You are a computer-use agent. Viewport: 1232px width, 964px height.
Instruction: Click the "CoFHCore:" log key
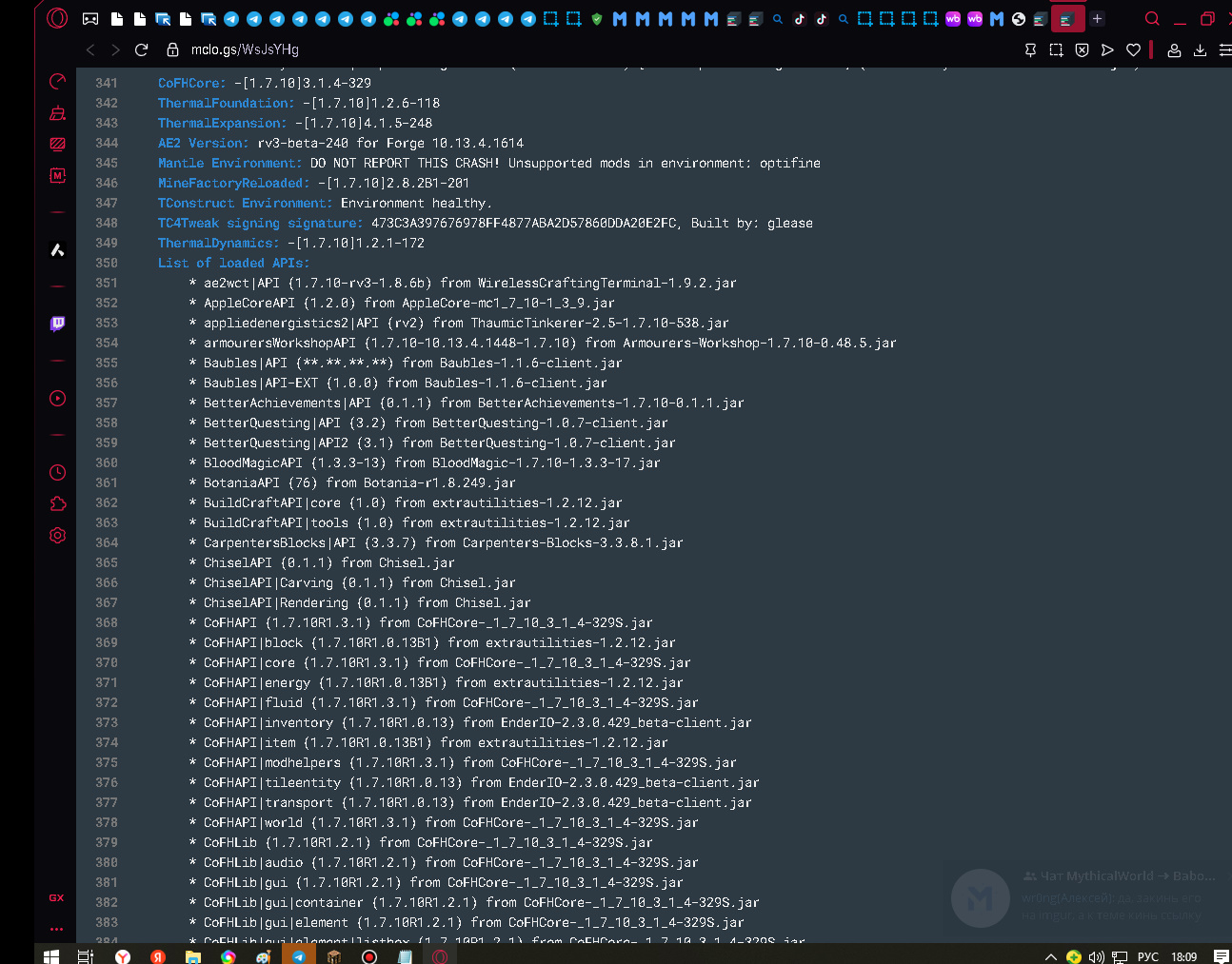click(x=192, y=83)
